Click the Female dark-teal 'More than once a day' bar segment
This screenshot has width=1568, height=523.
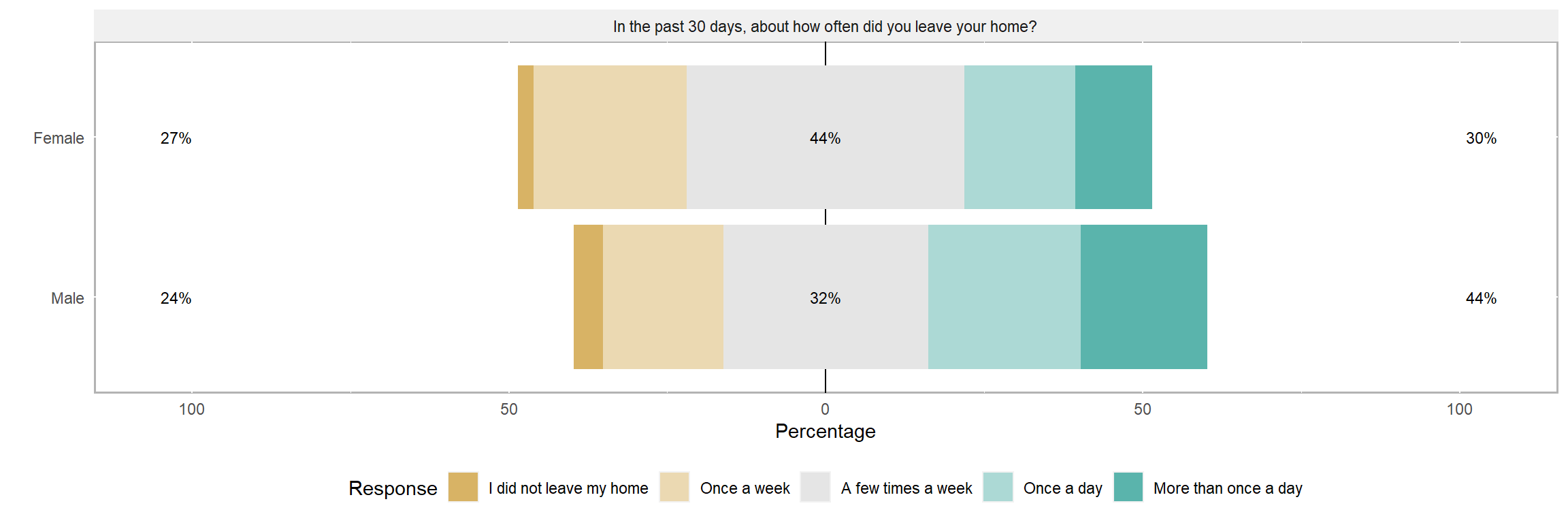1113,137
